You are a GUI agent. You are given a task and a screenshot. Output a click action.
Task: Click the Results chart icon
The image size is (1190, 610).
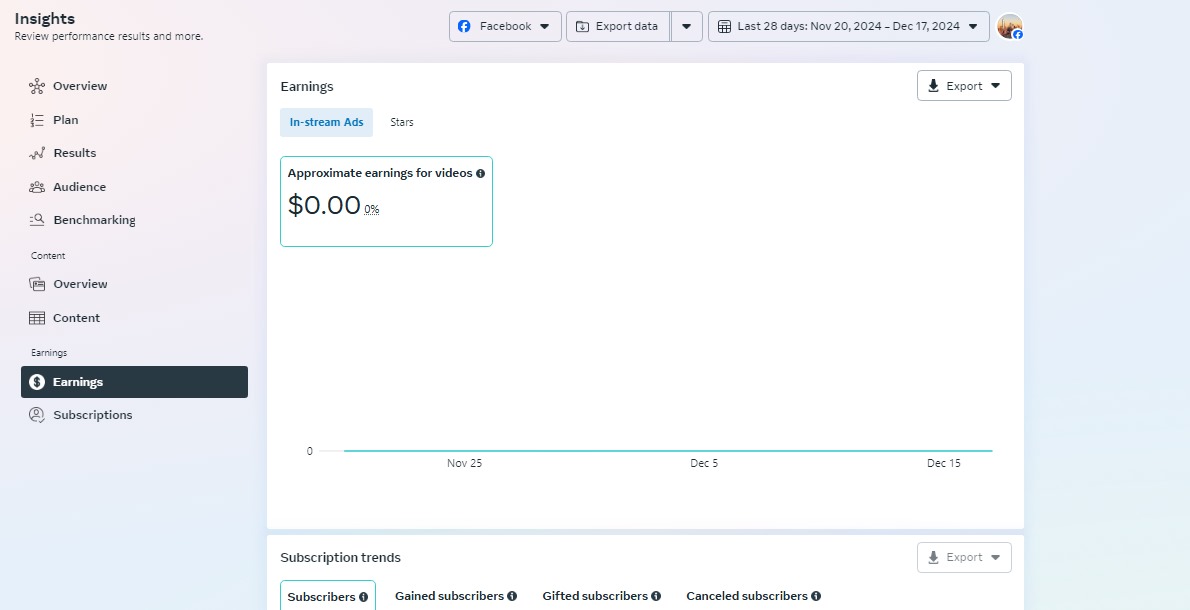coord(37,153)
